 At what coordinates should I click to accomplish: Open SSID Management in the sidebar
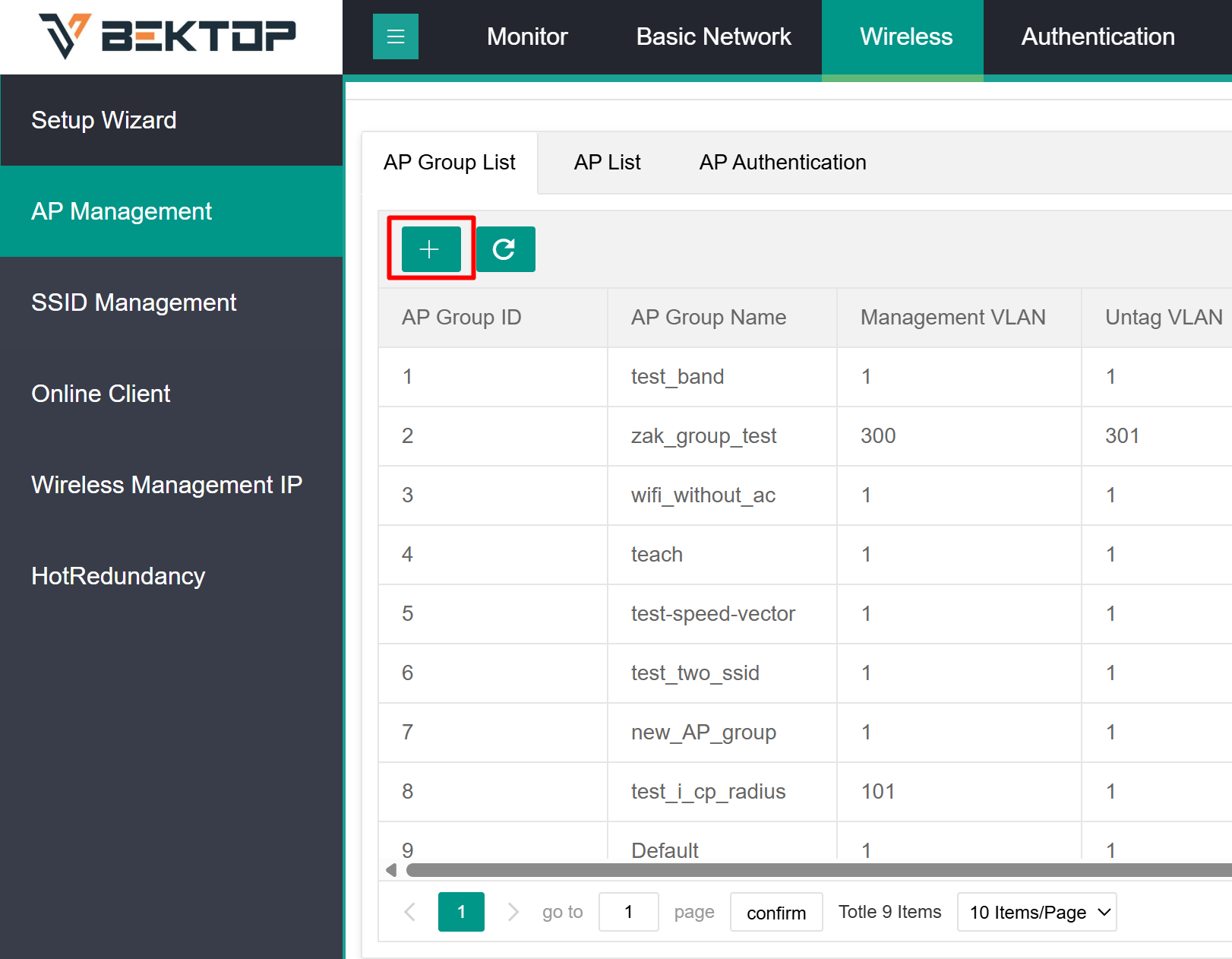(134, 302)
